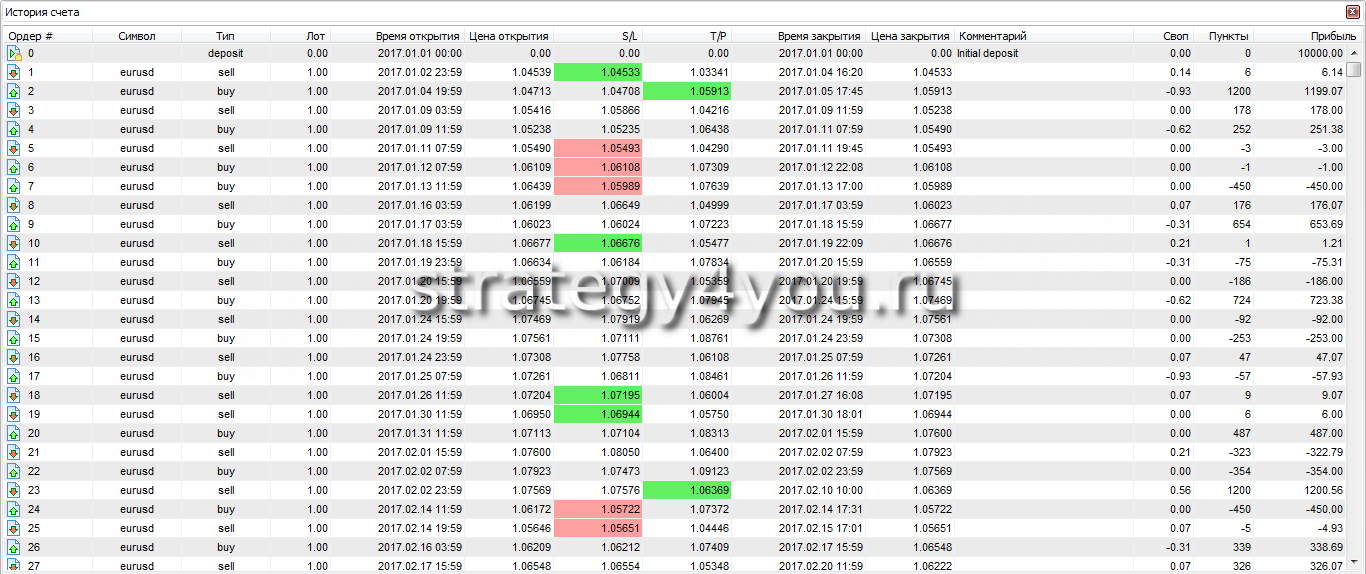Viewport: 1366px width, 574px height.
Task: Select the buy order icon for order 2
Action: coord(14,91)
